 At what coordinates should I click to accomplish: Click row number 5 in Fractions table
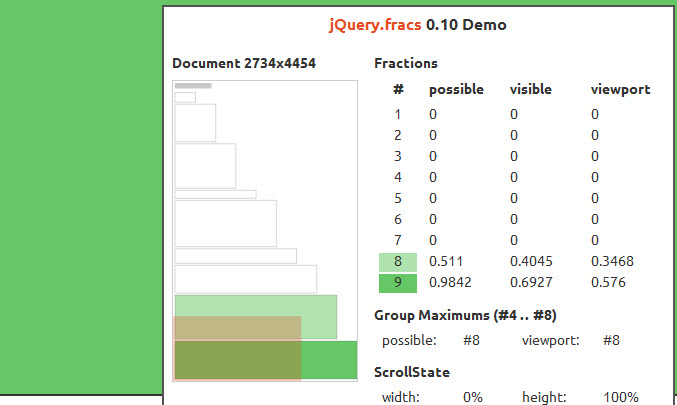(x=398, y=199)
